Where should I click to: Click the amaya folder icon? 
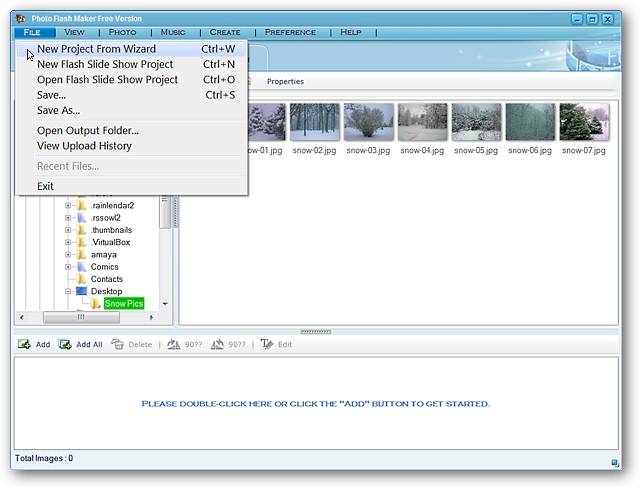coord(82,254)
